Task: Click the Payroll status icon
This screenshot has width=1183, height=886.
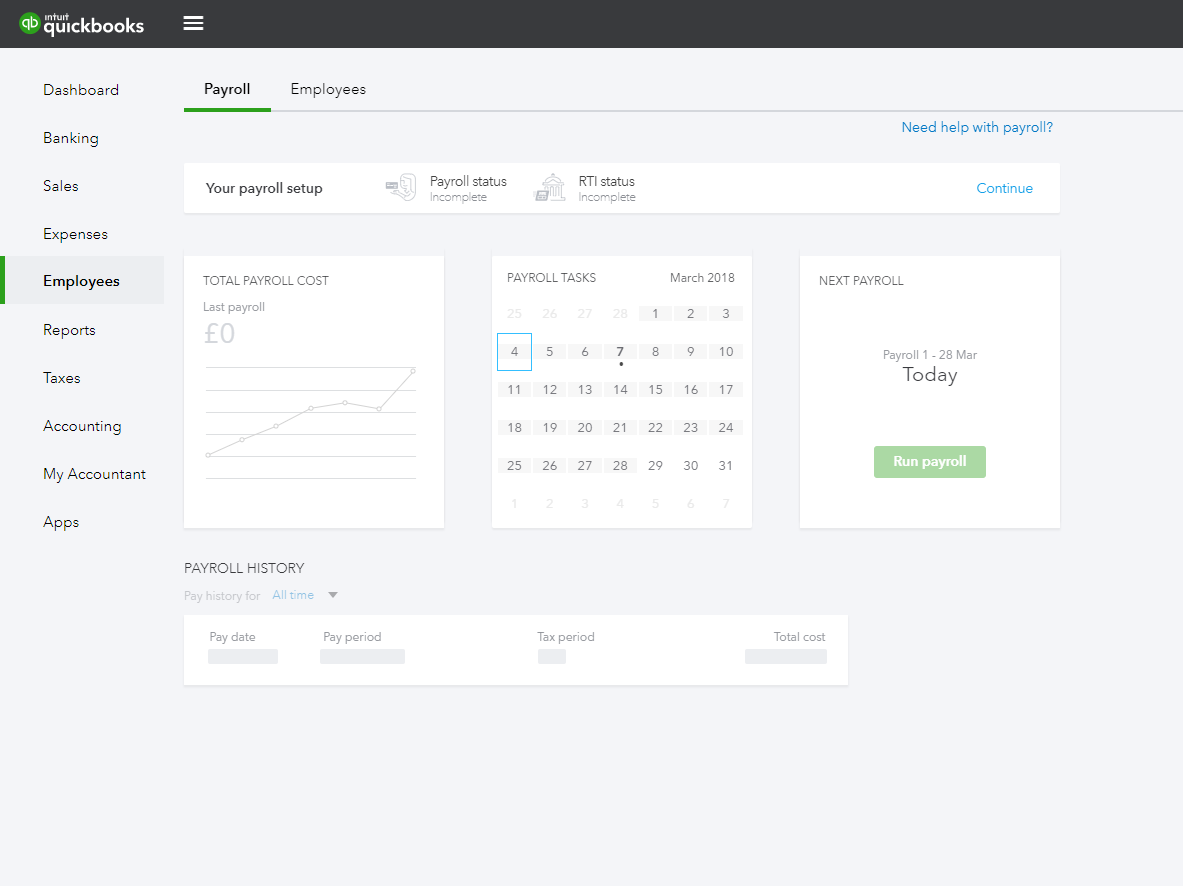Action: click(401, 188)
